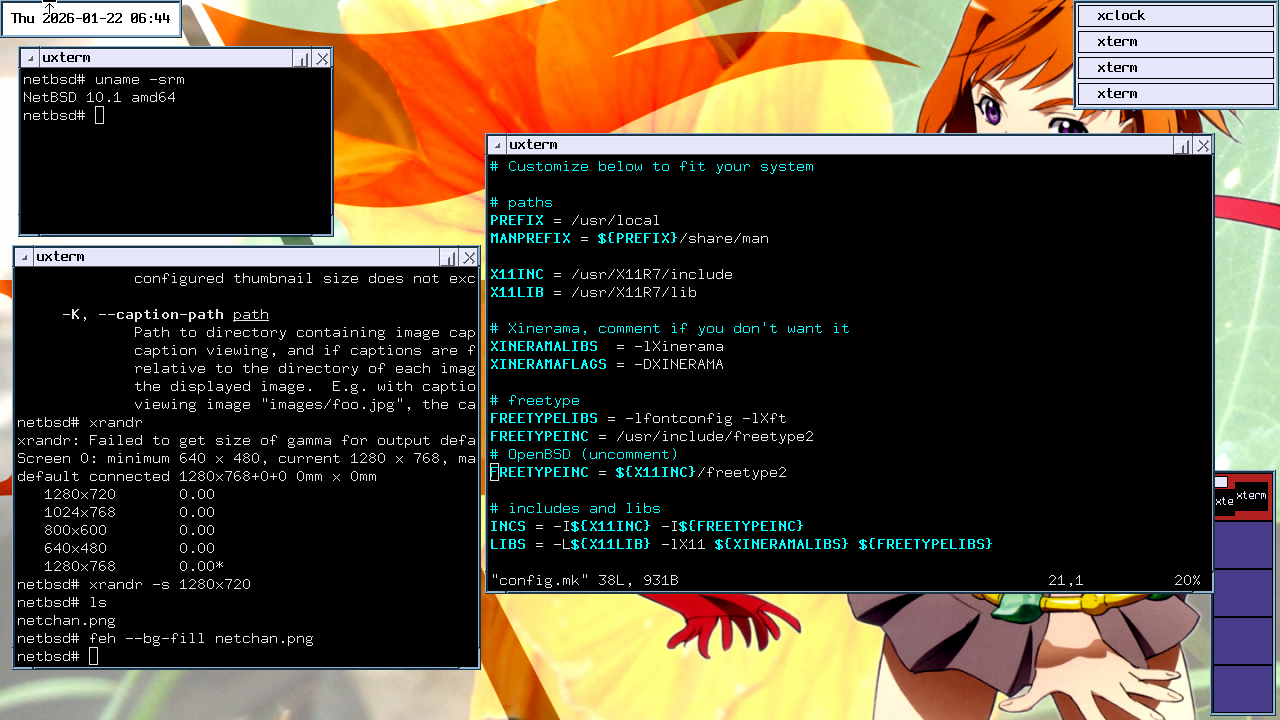Click the mini window labeled xterm in workspace map
This screenshot has width=1280, height=720.
tap(1251, 496)
